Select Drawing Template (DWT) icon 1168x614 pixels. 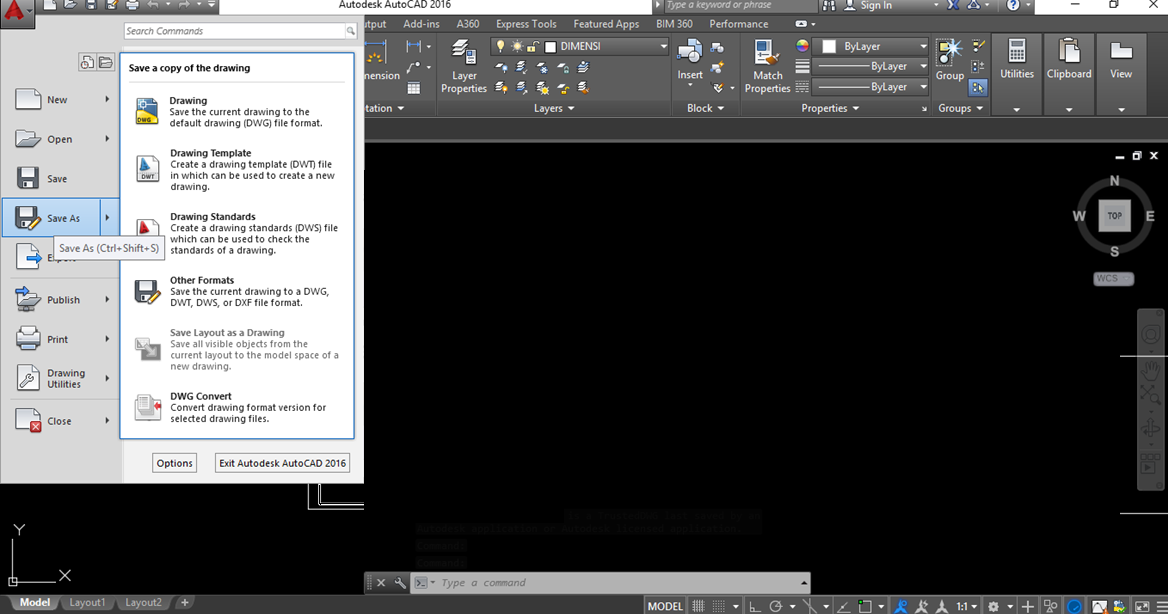click(x=147, y=168)
